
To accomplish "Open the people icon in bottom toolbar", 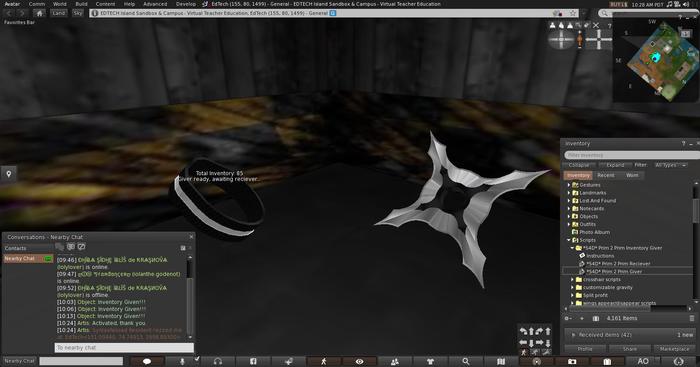I will pos(395,361).
